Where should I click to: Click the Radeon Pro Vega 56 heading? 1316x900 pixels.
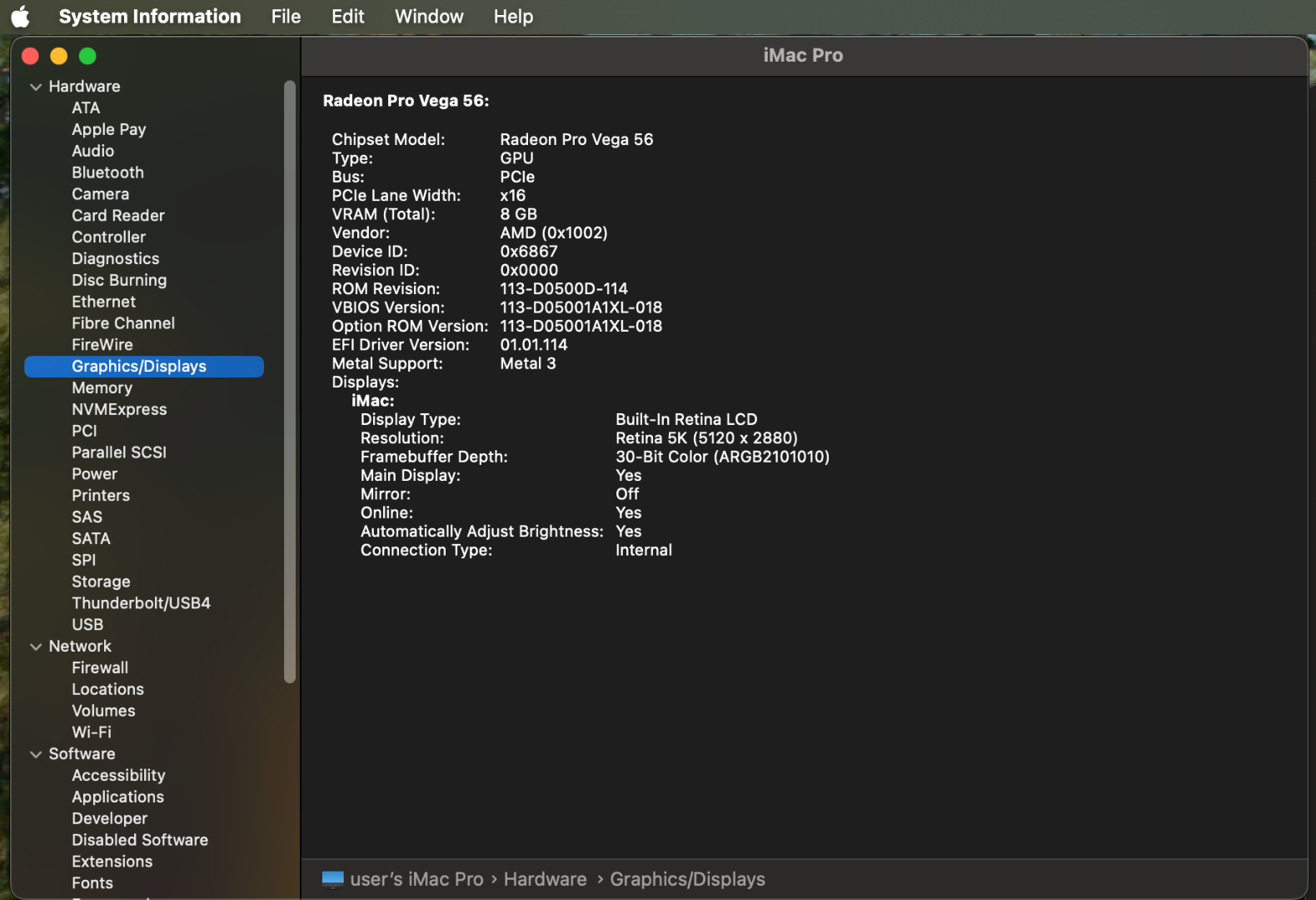click(x=406, y=101)
